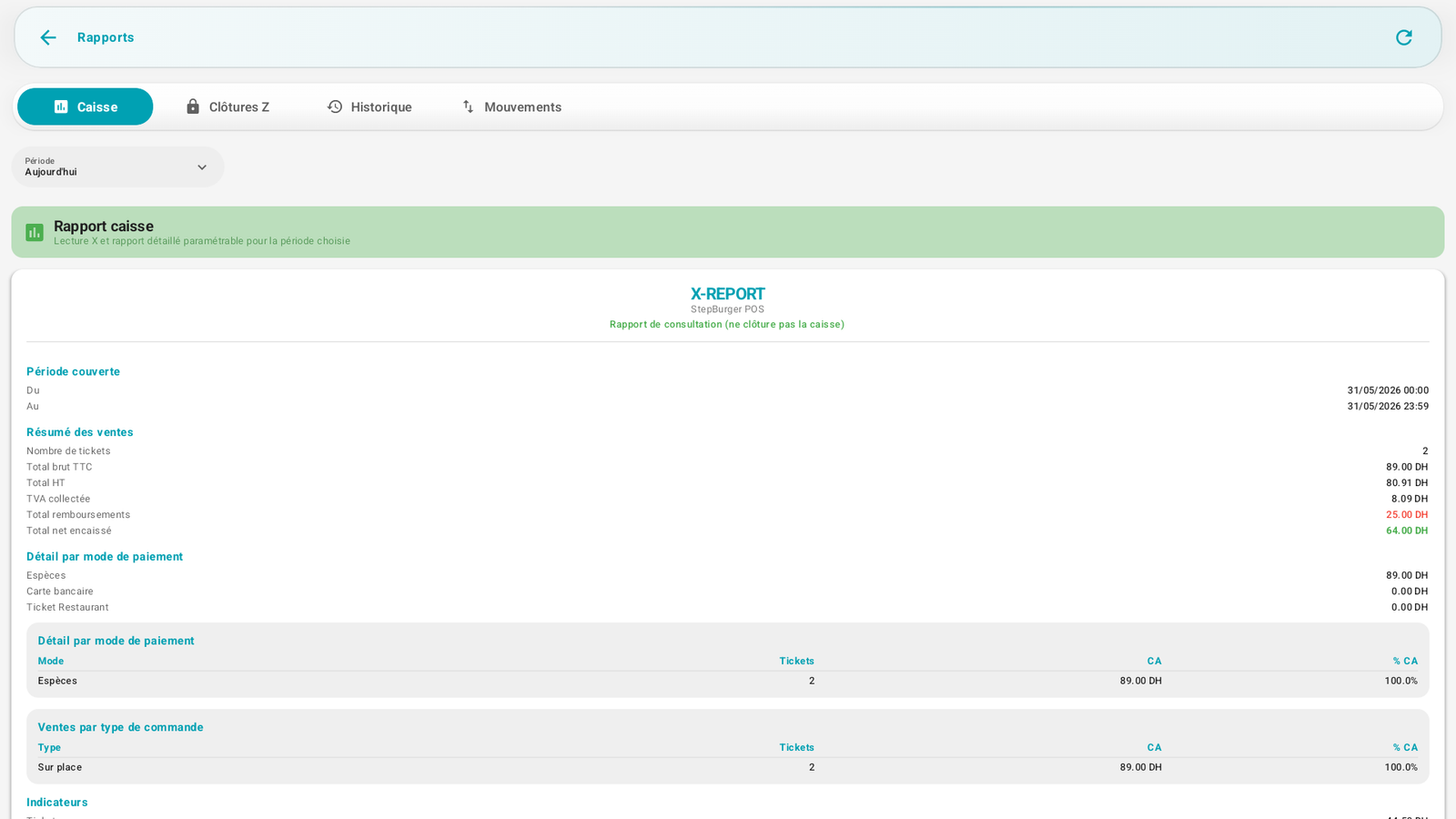The image size is (1456, 819).
Task: Click the green Rapport caisse chart icon
Action: click(35, 233)
